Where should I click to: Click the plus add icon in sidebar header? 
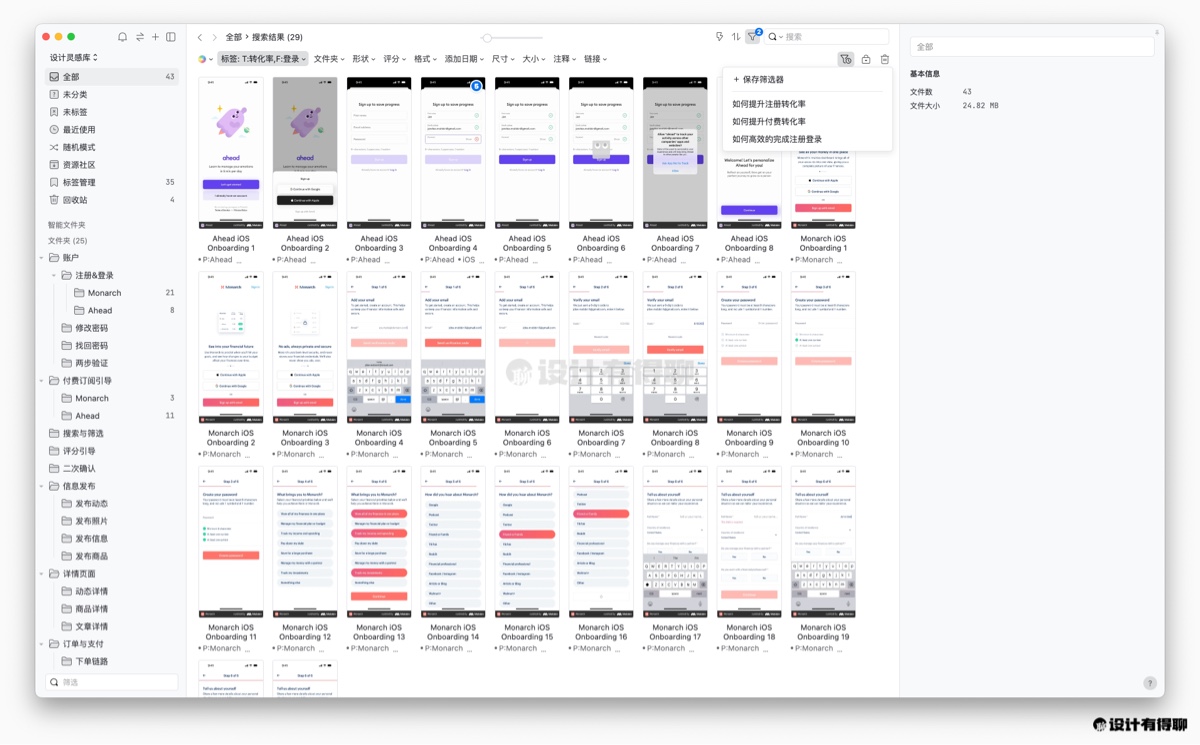(x=155, y=37)
